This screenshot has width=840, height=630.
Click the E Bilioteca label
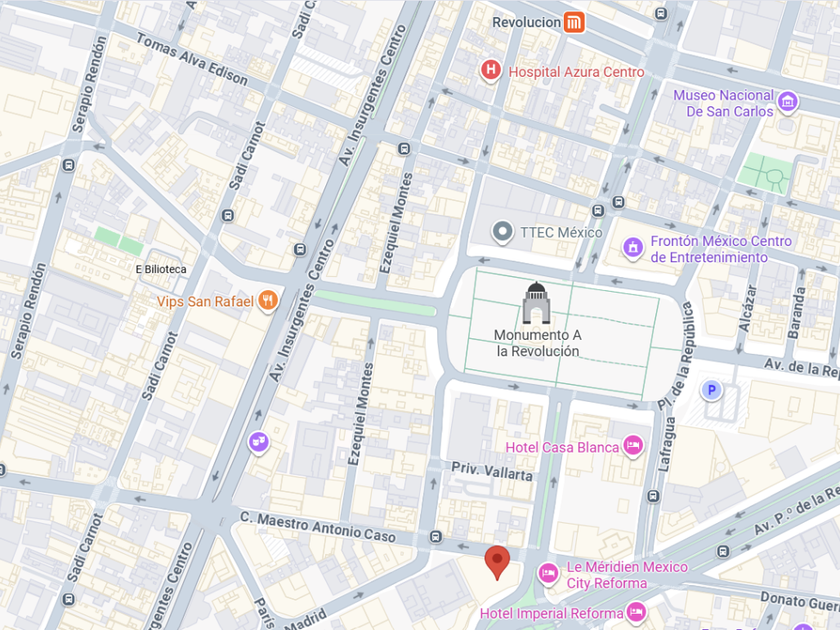[161, 269]
